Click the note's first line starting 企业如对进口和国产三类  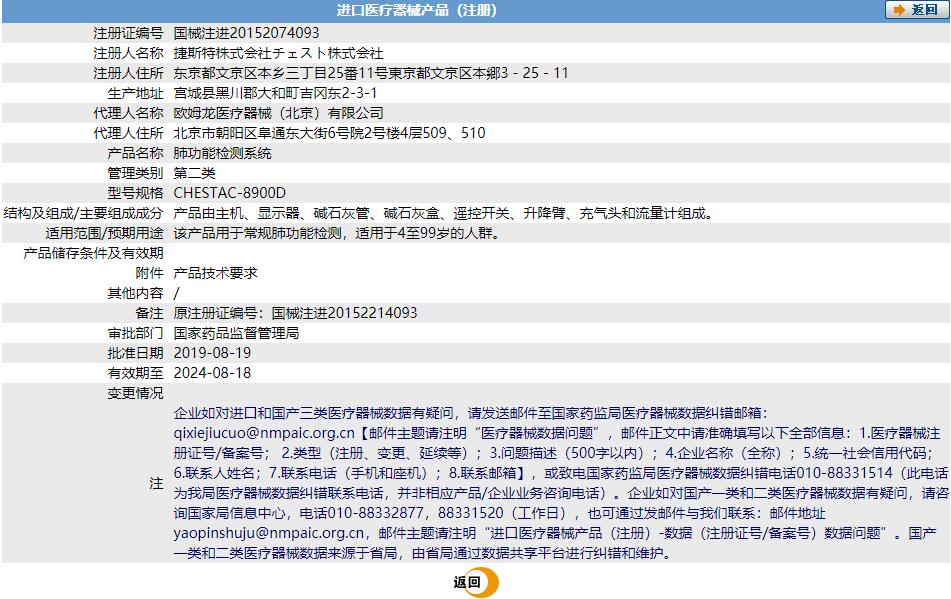(471, 413)
